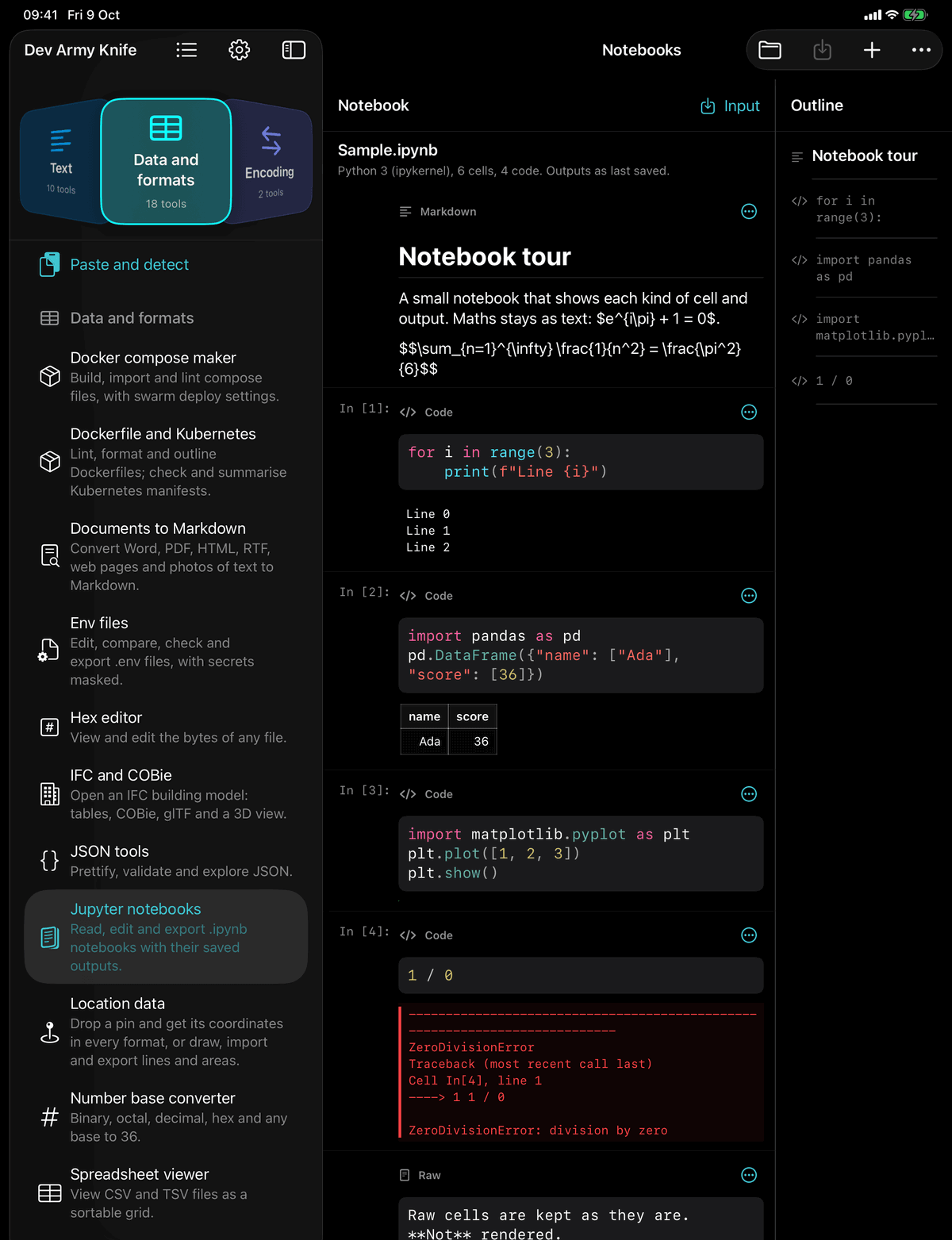
Task: Open options for cell In [1]
Action: point(749,412)
